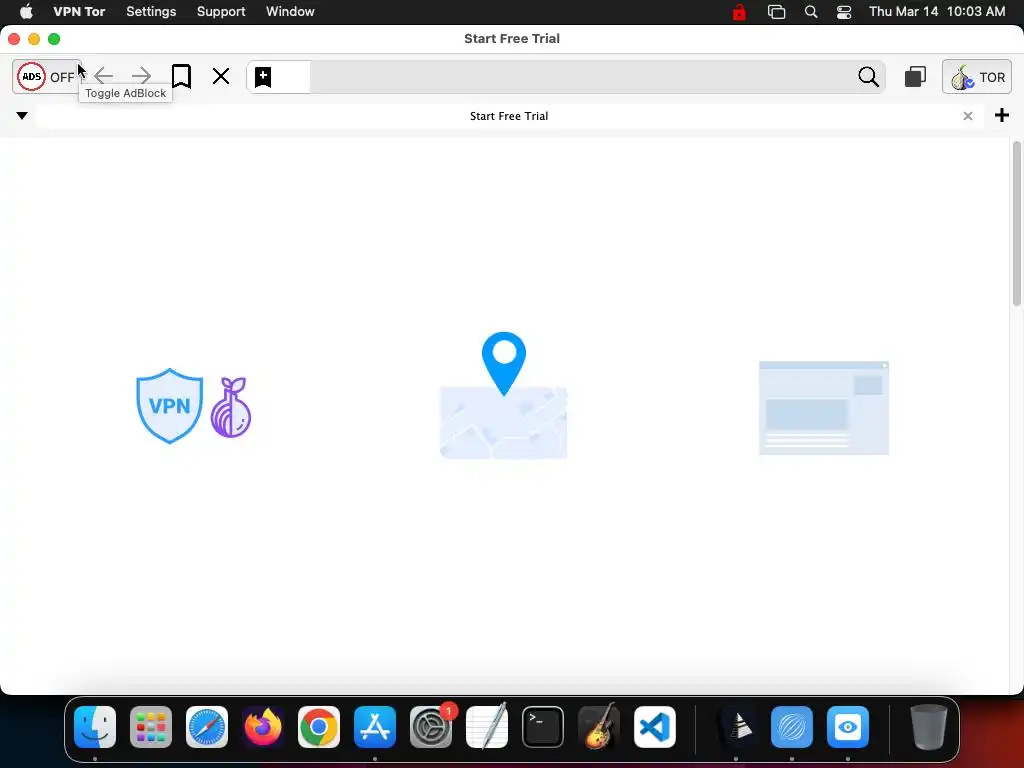Open Launchpad from the Dock
1024x768 pixels.
[x=151, y=727]
